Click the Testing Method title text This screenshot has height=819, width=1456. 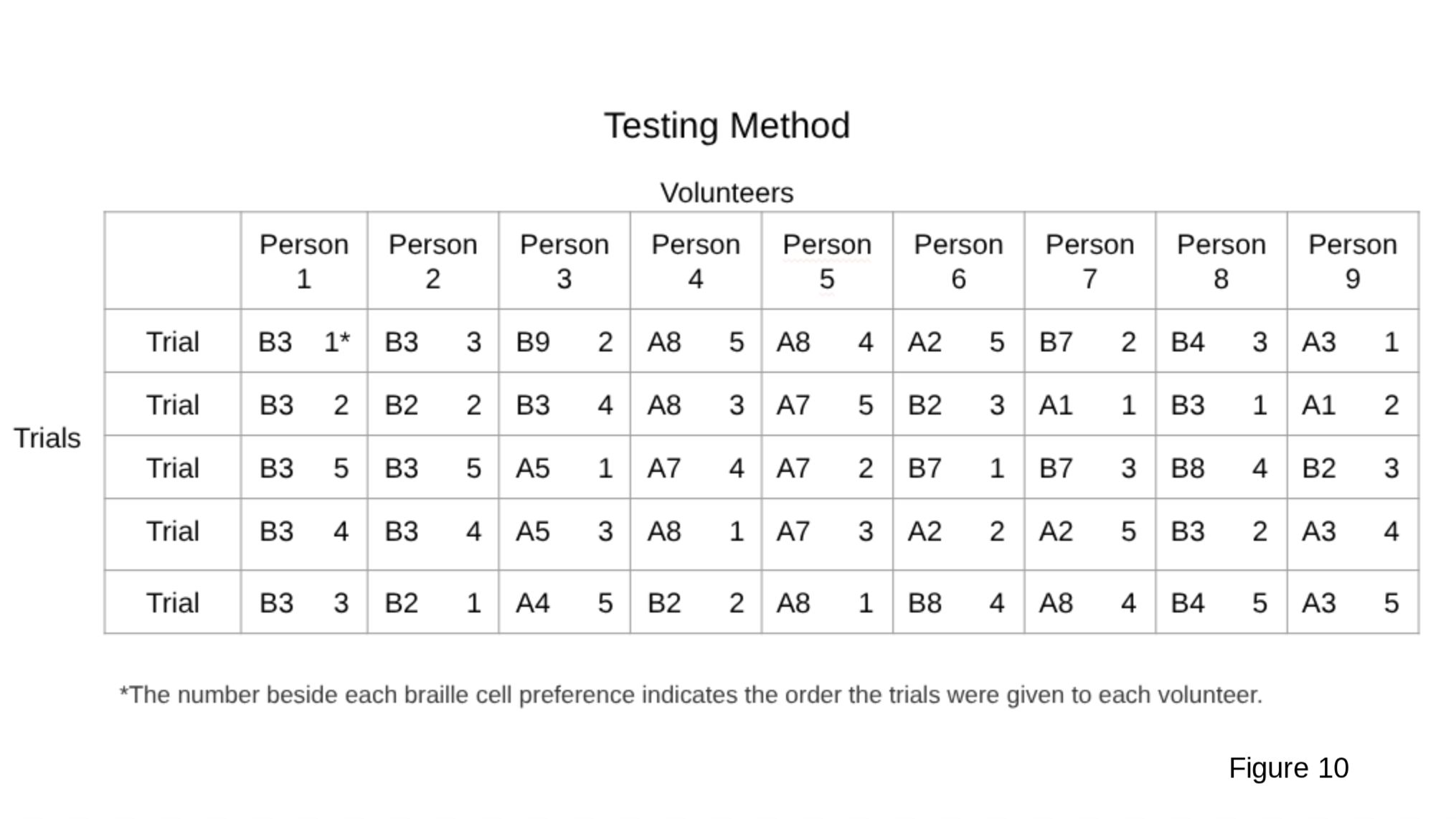point(727,126)
